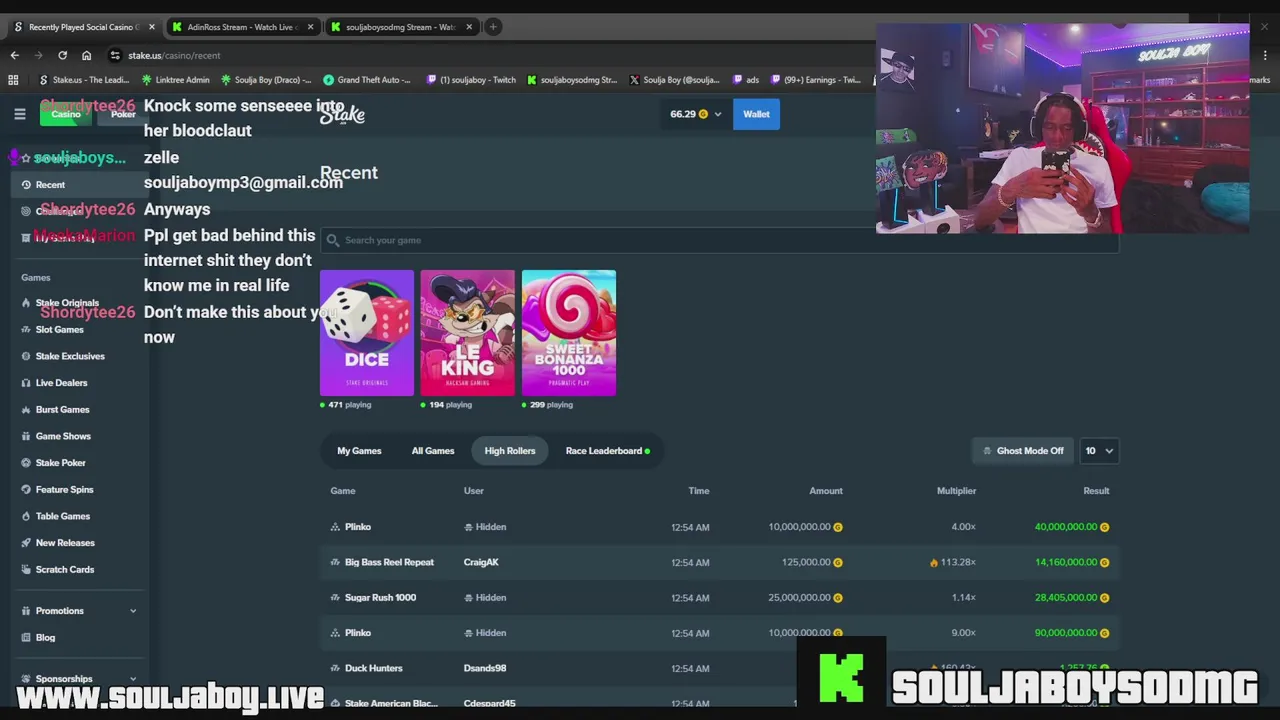Click the Live Dealers sidebar icon
The width and height of the screenshot is (1280, 720).
point(26,383)
